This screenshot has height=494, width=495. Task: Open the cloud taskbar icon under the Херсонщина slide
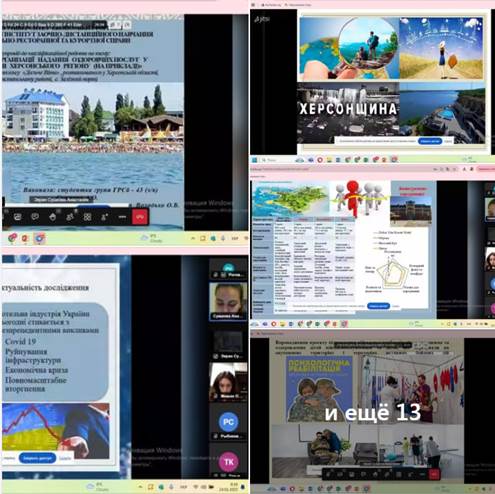(300, 160)
